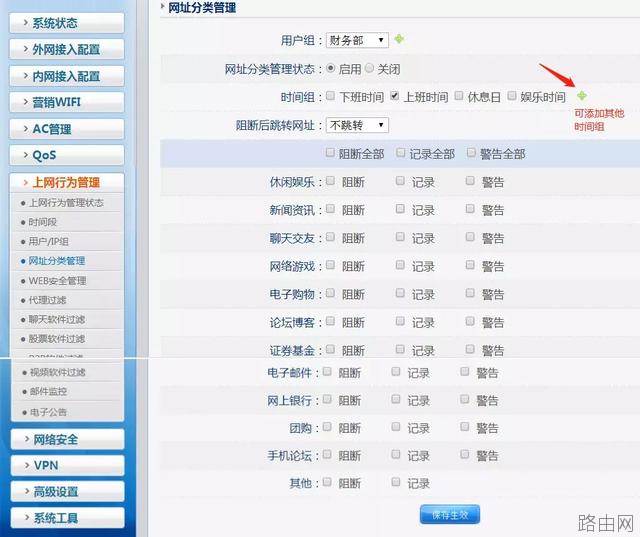
Task: Check 阻断 for 证券基金 category
Action: 330,349
